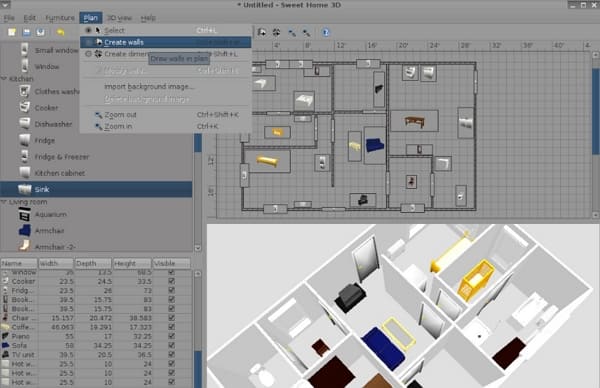
Task: Open the 3D view menu
Action: pyautogui.click(x=119, y=18)
